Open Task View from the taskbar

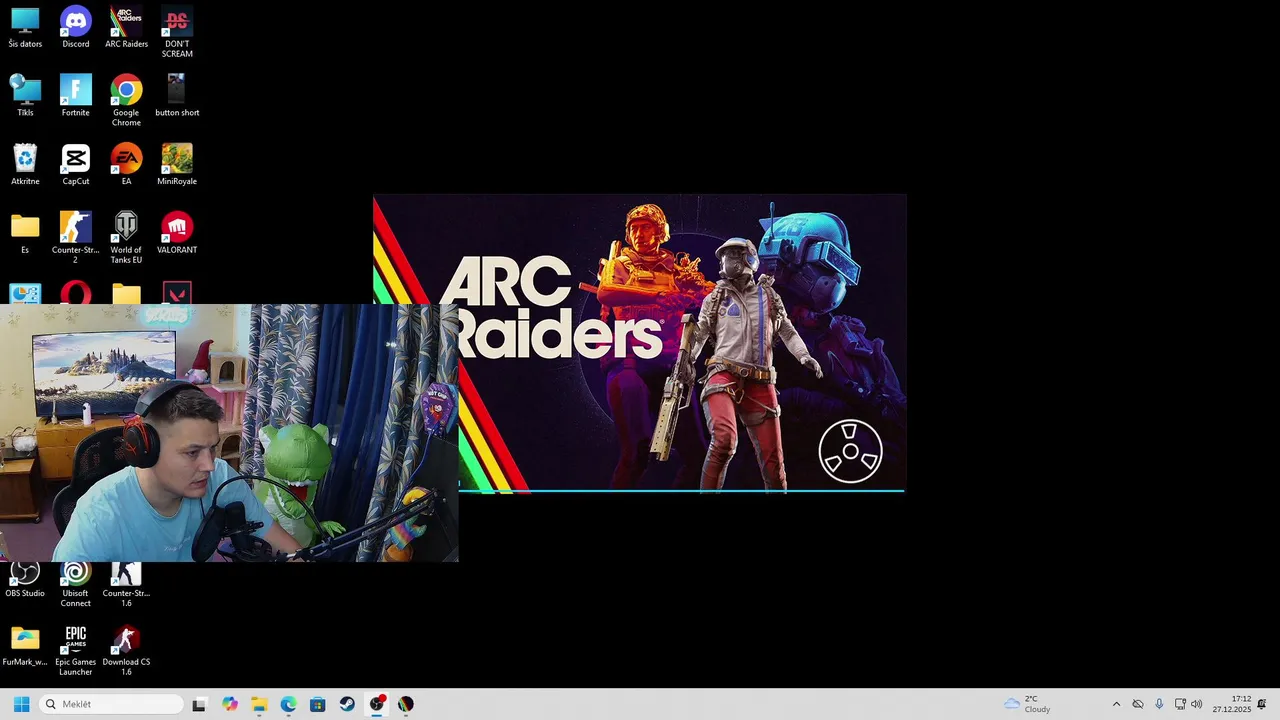(x=199, y=704)
